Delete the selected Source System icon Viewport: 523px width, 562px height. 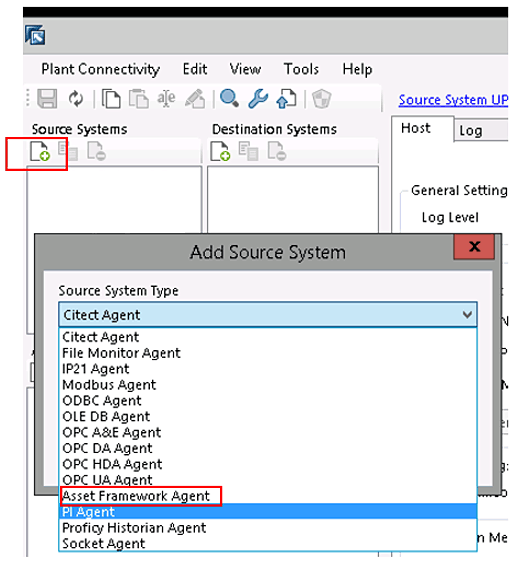(x=96, y=151)
